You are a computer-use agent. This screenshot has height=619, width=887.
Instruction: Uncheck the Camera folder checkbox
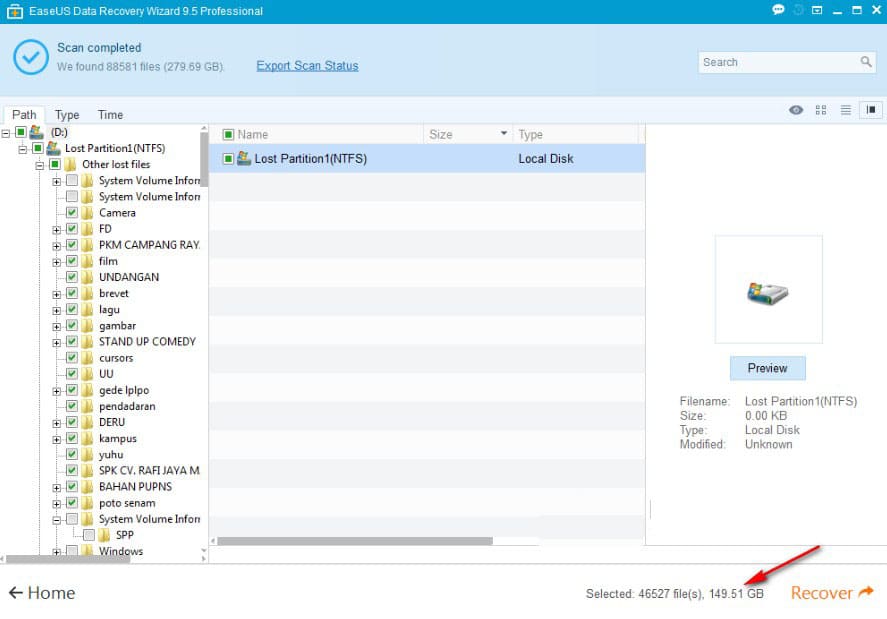(72, 213)
